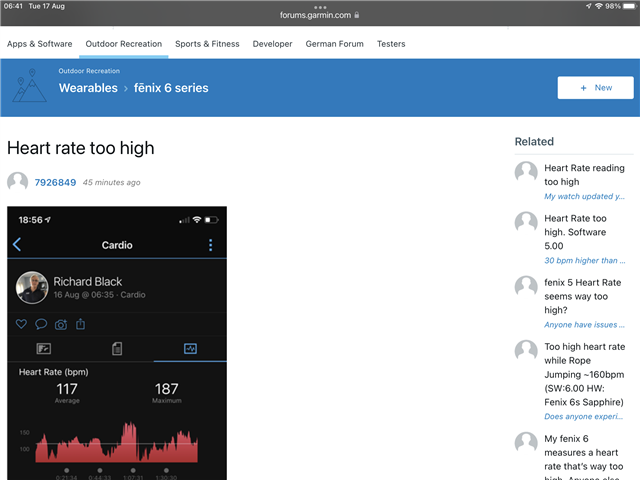The image size is (640, 480).
Task: Open related thread Heart Rate reading too high
Action: tap(584, 175)
